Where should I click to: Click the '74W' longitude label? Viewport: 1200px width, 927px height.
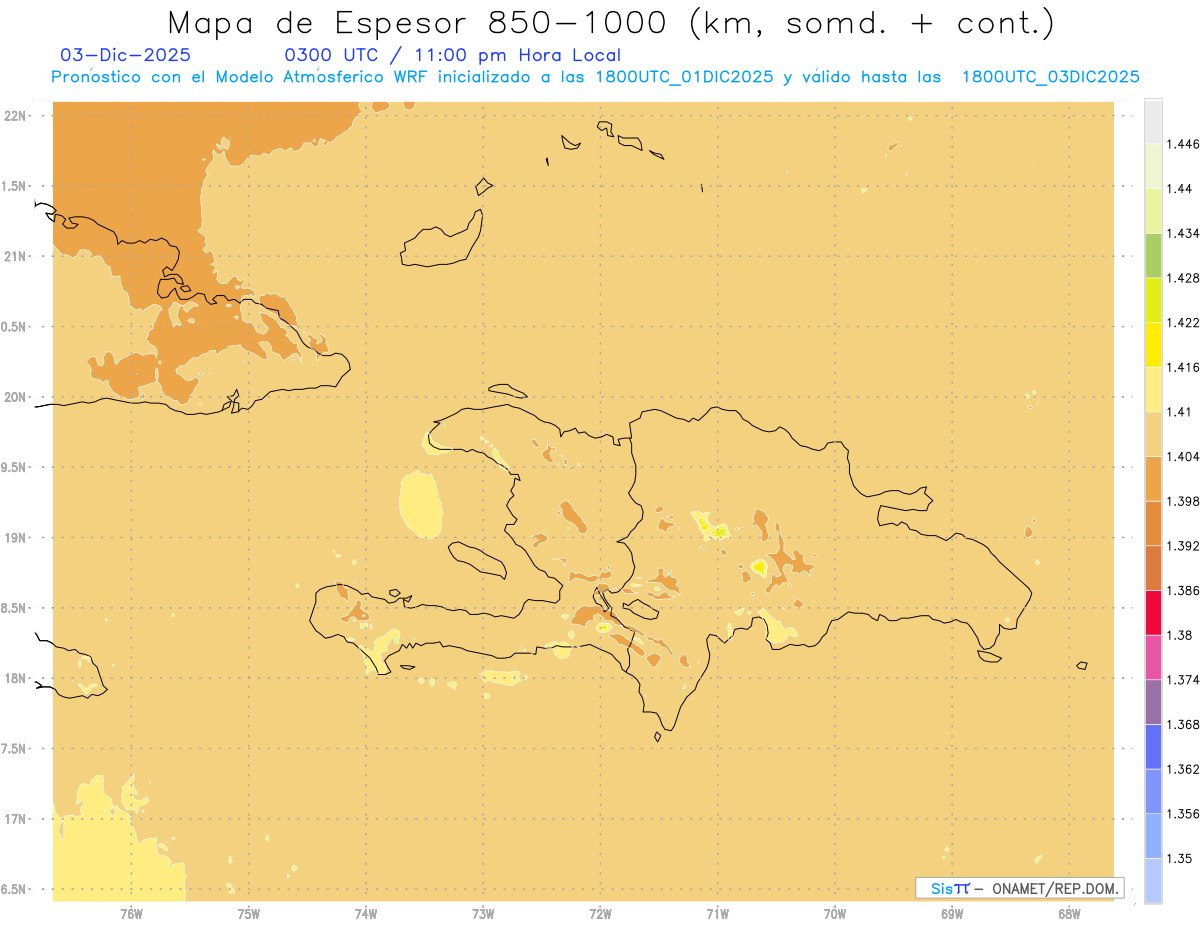click(366, 913)
